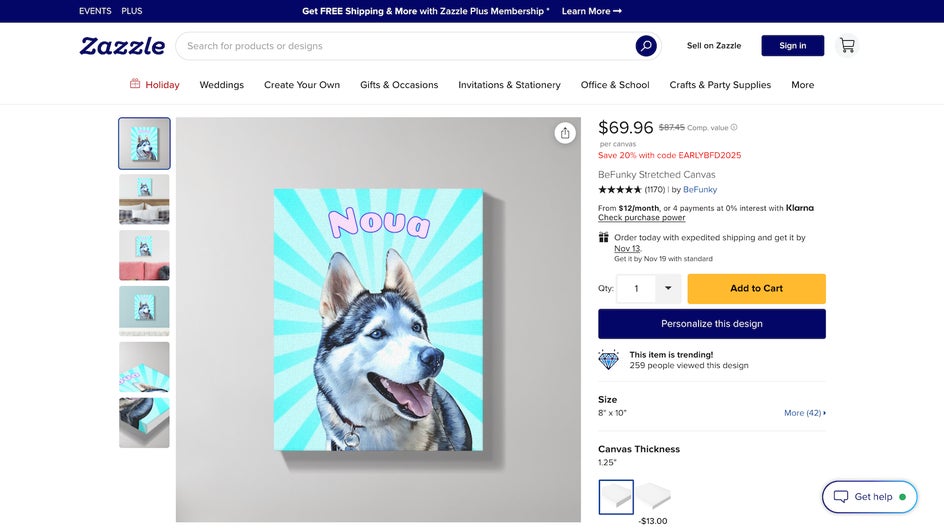Select the second product thumbnail
Image resolution: width=944 pixels, height=531 pixels.
(x=144, y=199)
